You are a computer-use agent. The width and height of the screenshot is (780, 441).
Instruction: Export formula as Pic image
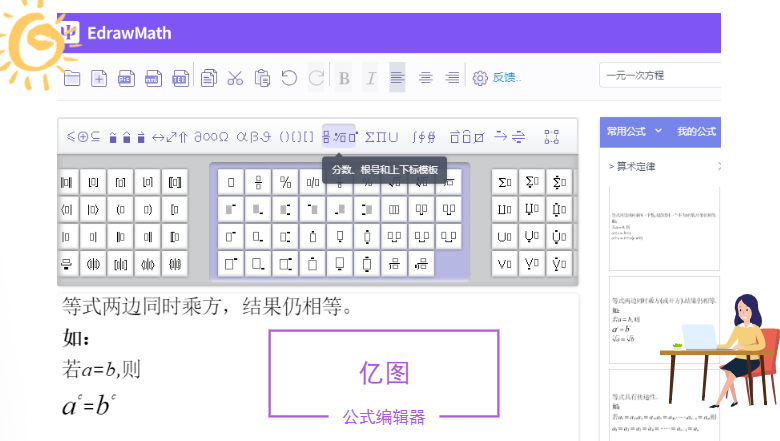tap(126, 78)
